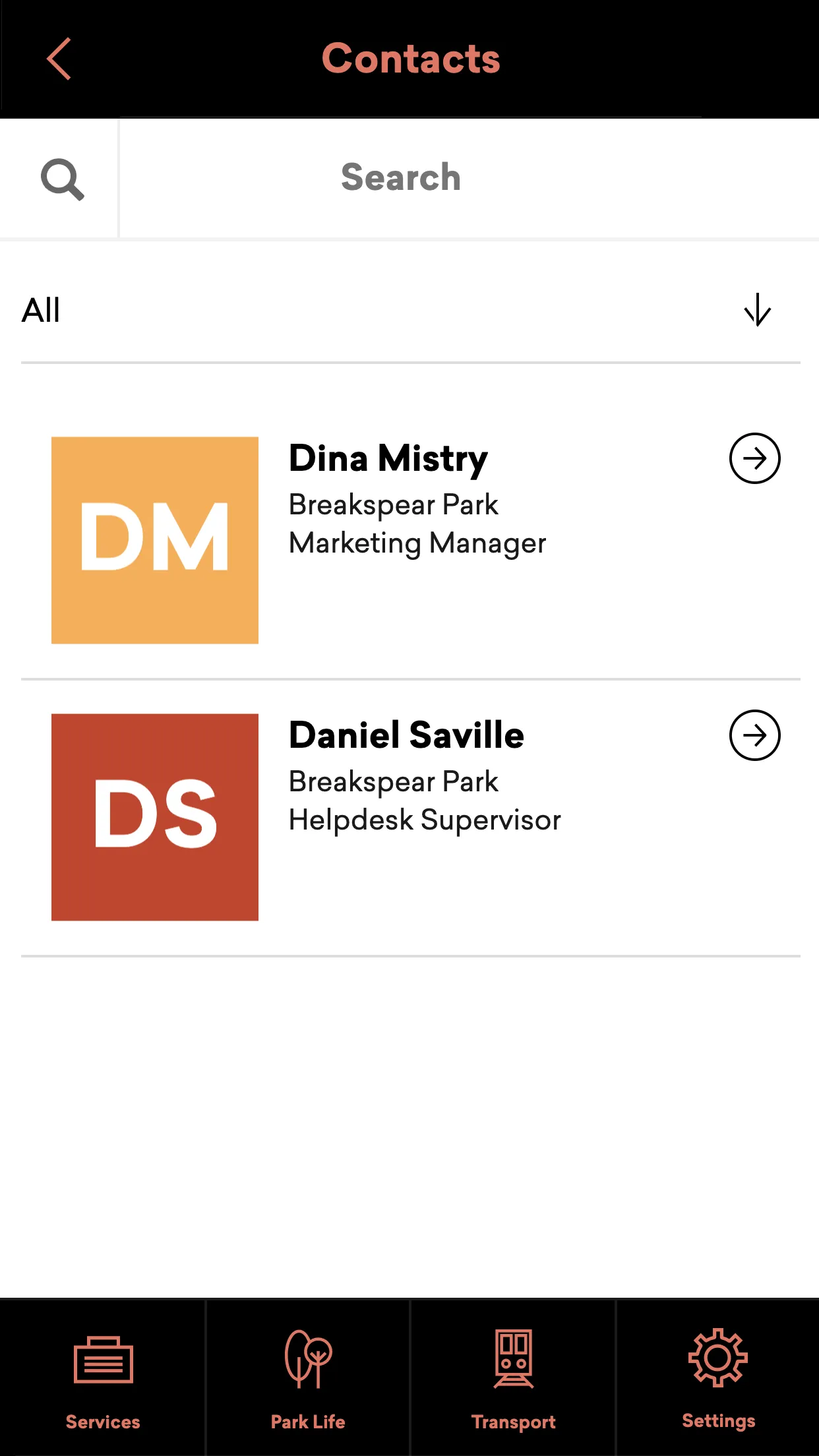Open the All category filter
Viewport: 819px width, 1456px height.
[410, 310]
